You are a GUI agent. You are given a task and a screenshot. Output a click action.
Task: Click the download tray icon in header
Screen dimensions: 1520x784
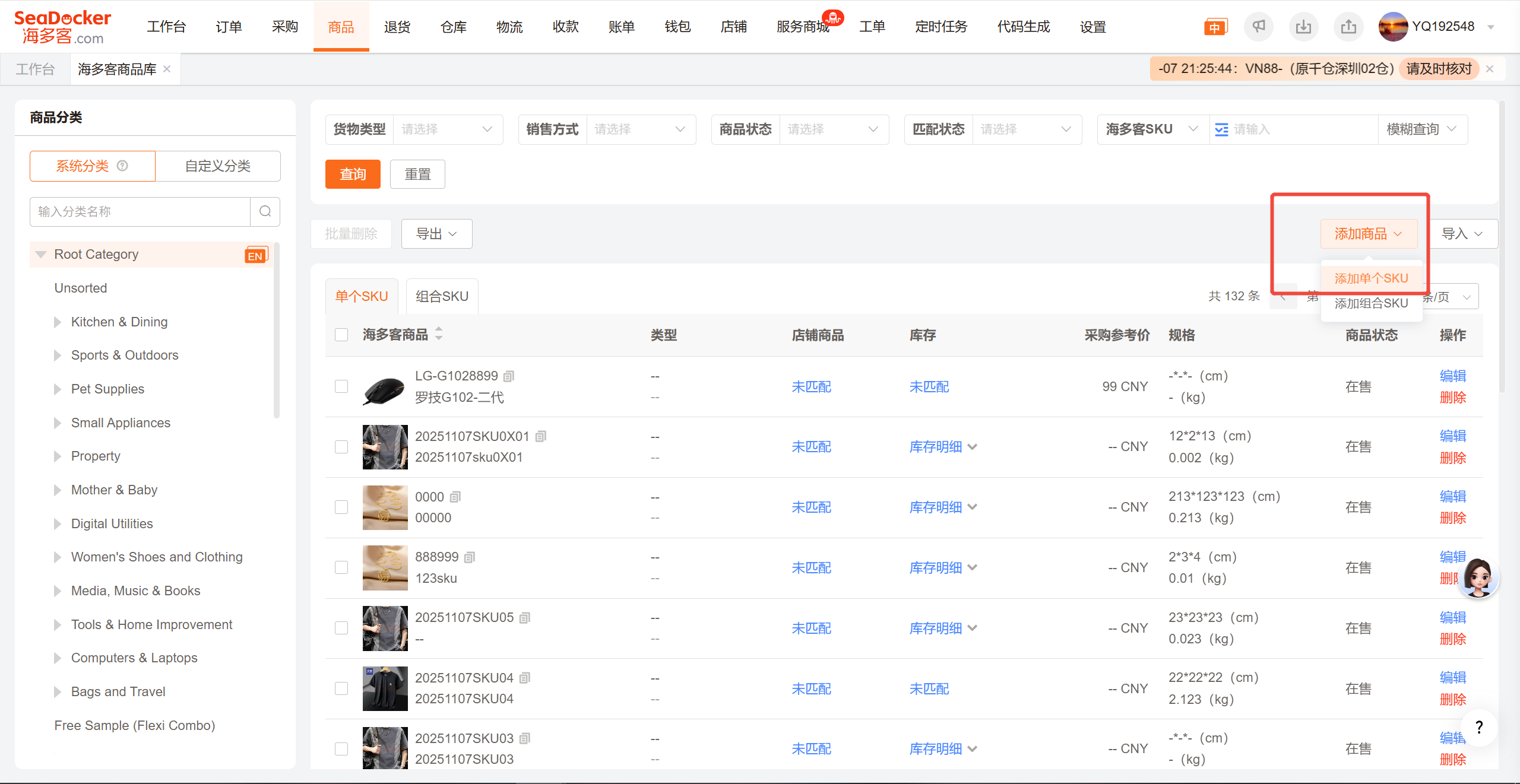[1303, 27]
